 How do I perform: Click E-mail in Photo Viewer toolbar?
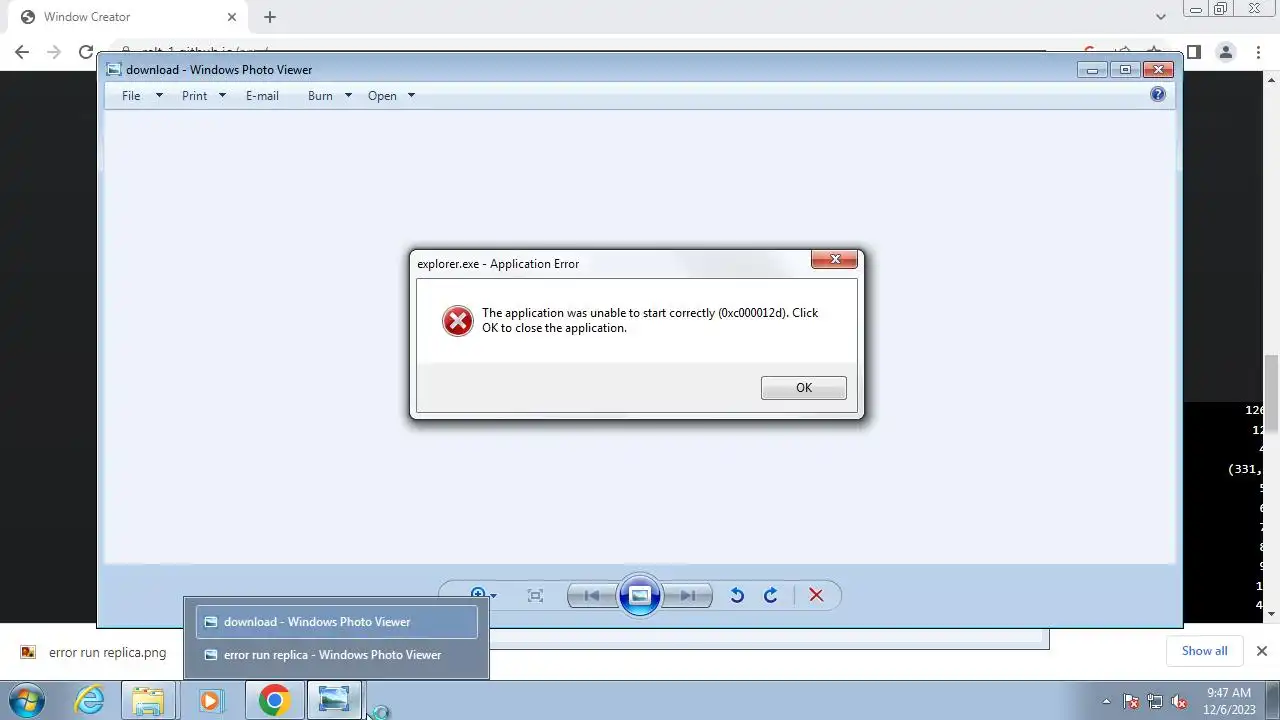[262, 96]
